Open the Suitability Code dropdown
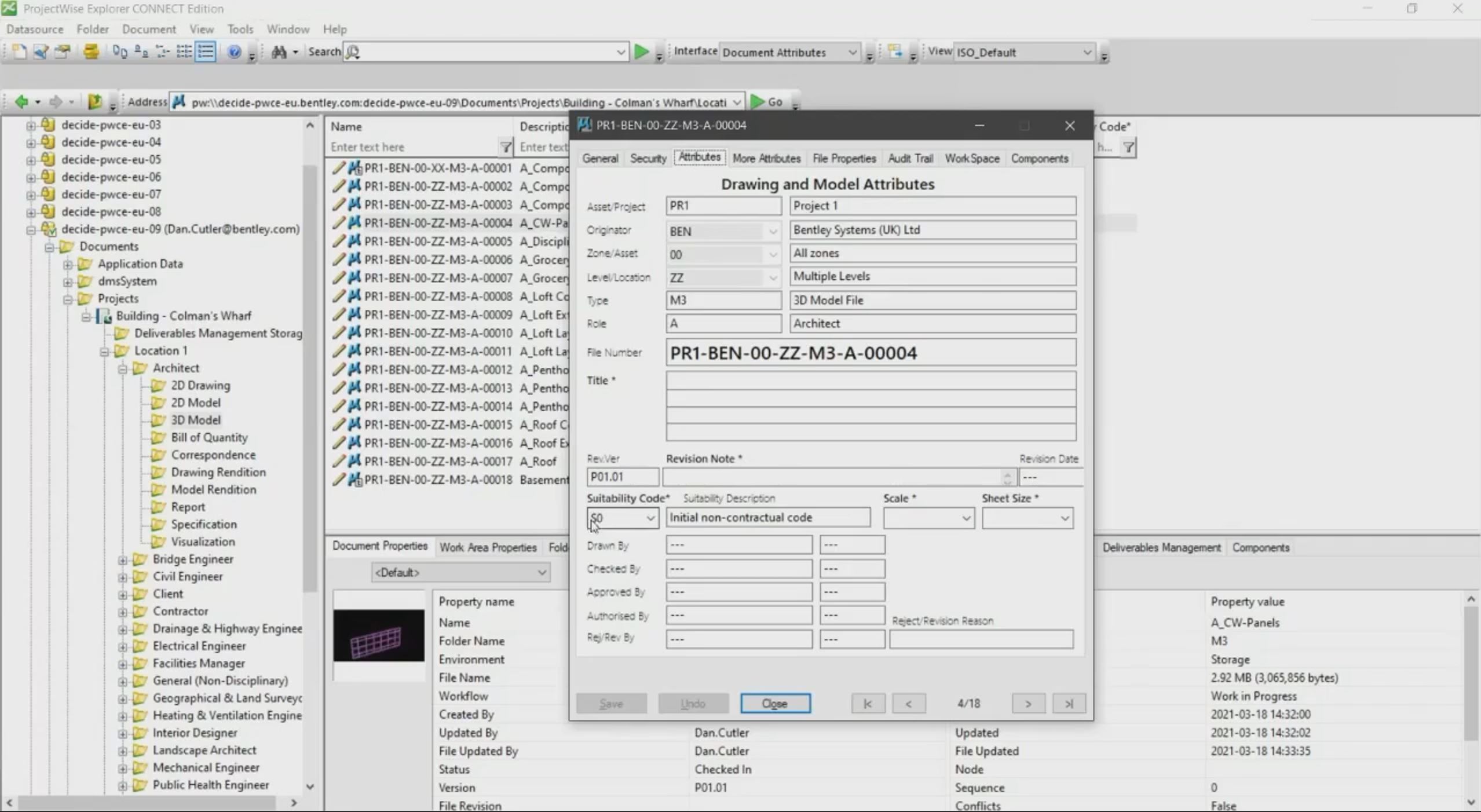The image size is (1481, 812). click(x=650, y=518)
